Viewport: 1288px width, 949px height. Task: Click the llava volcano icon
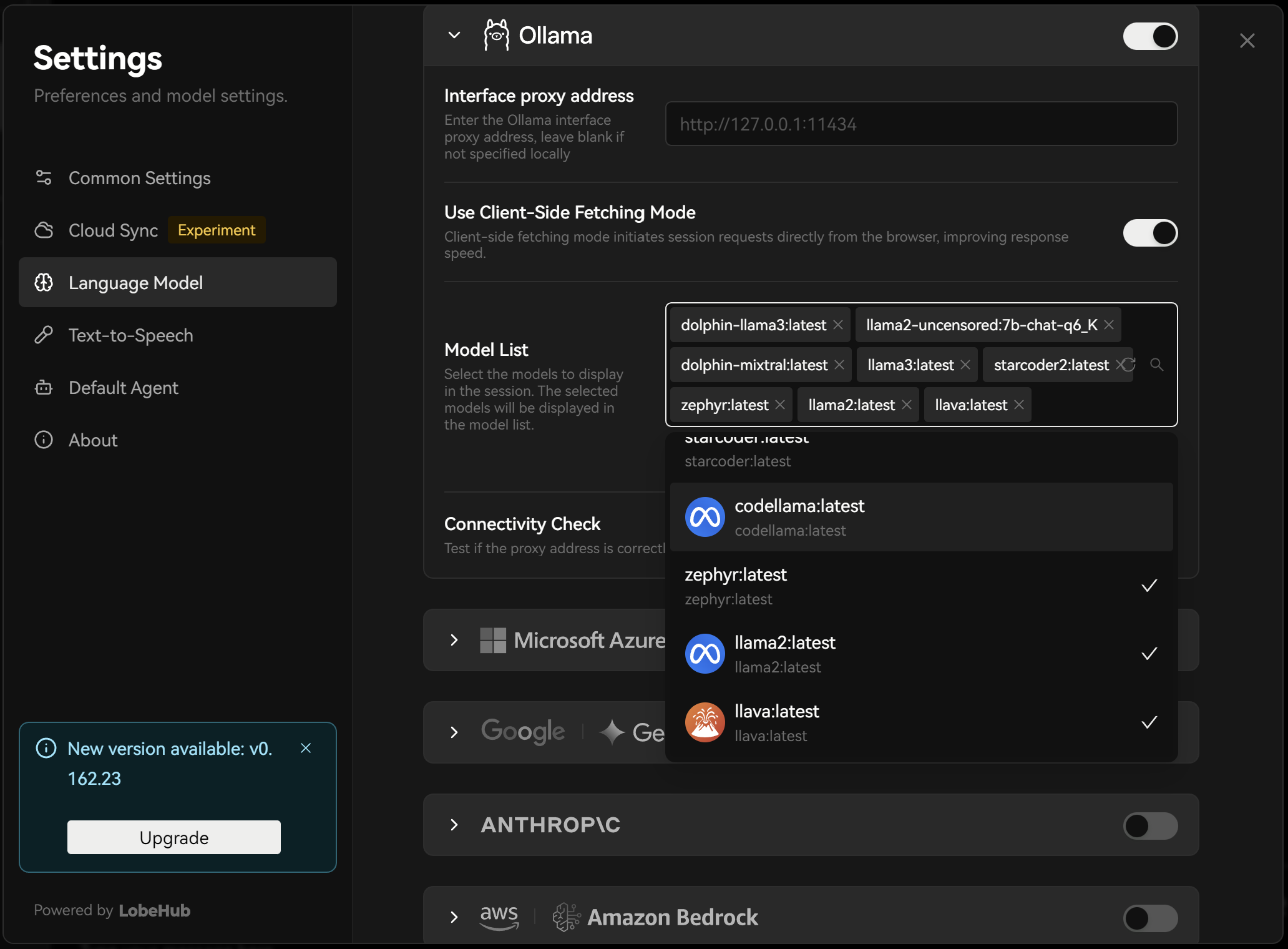point(705,722)
